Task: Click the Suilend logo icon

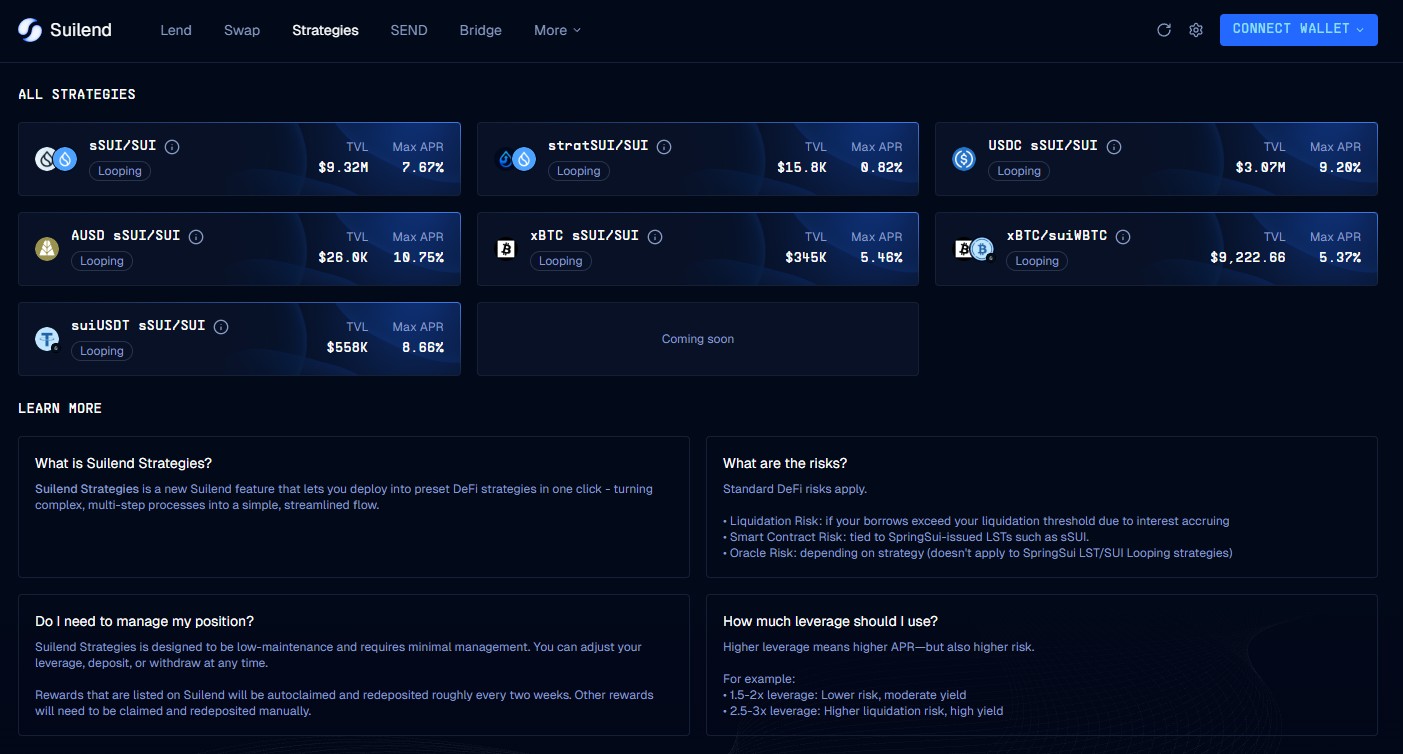Action: click(x=30, y=30)
